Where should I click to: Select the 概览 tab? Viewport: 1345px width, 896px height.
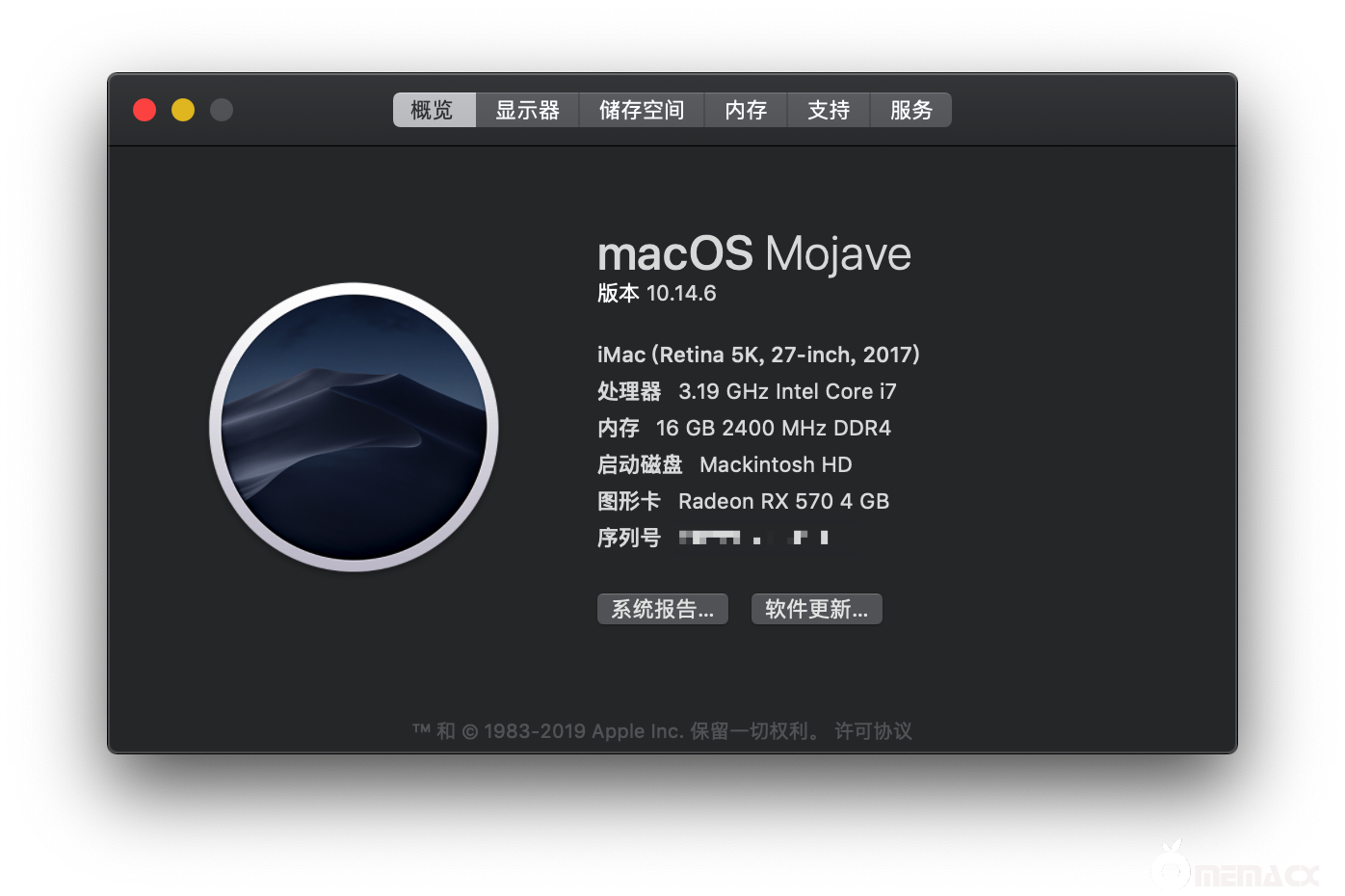pyautogui.click(x=434, y=110)
